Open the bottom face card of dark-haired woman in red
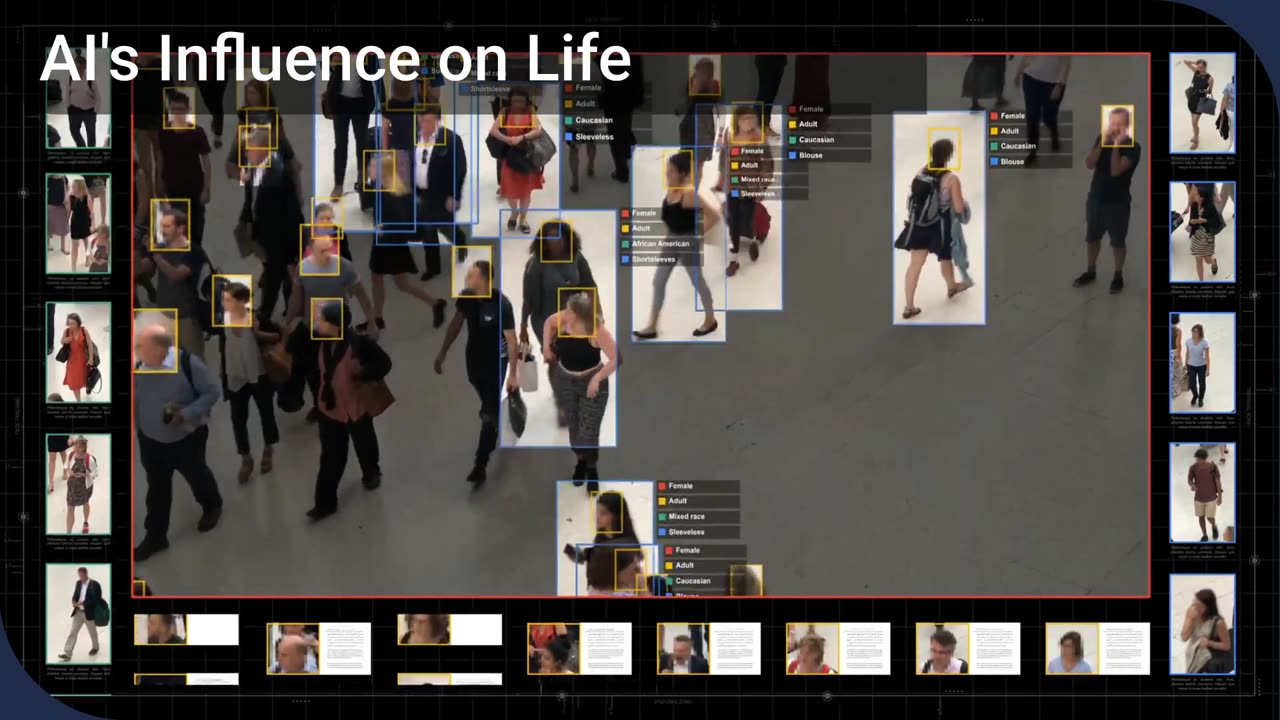Screen dimensions: 1280x720 point(579,648)
